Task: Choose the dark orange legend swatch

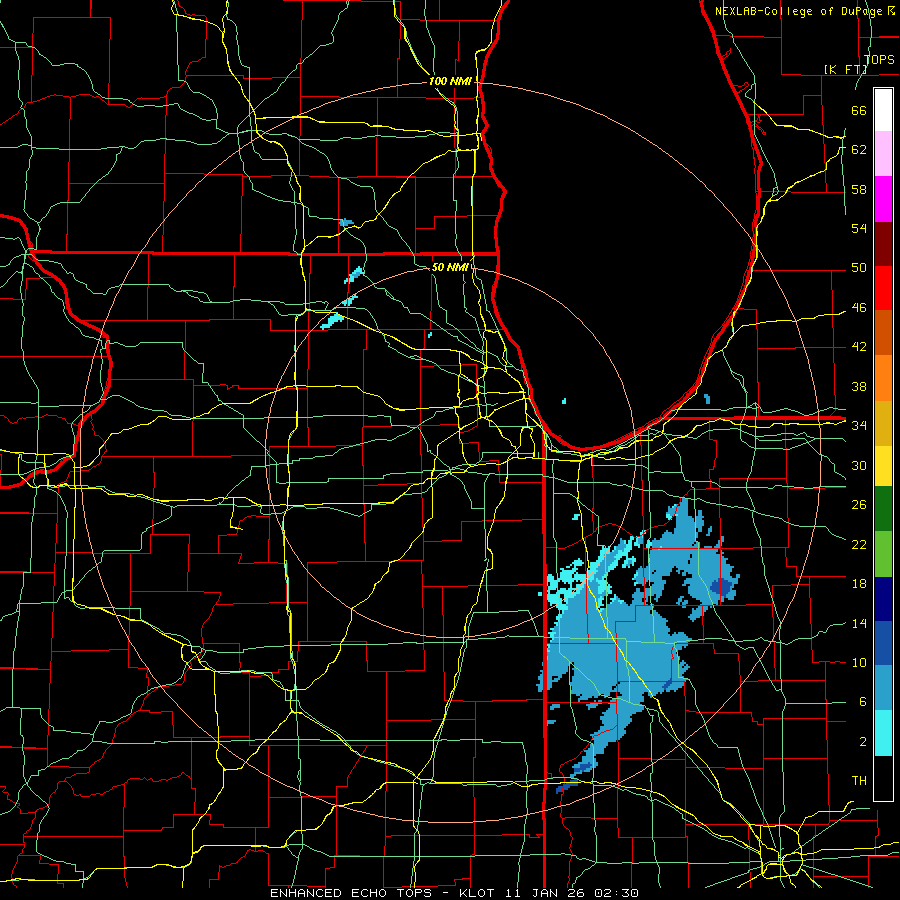Action: point(883,333)
